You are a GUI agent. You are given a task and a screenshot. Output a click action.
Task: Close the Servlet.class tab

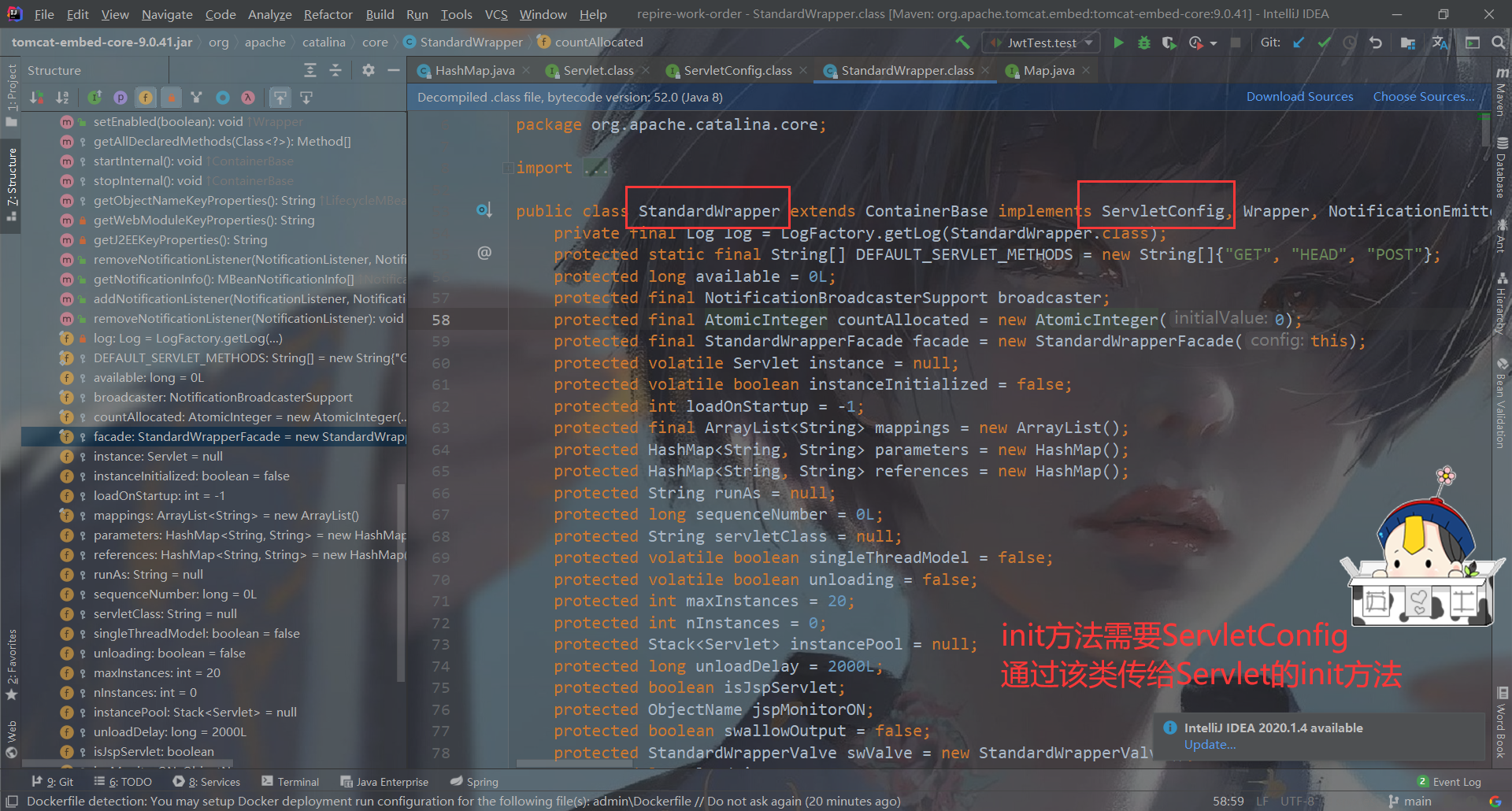point(646,71)
